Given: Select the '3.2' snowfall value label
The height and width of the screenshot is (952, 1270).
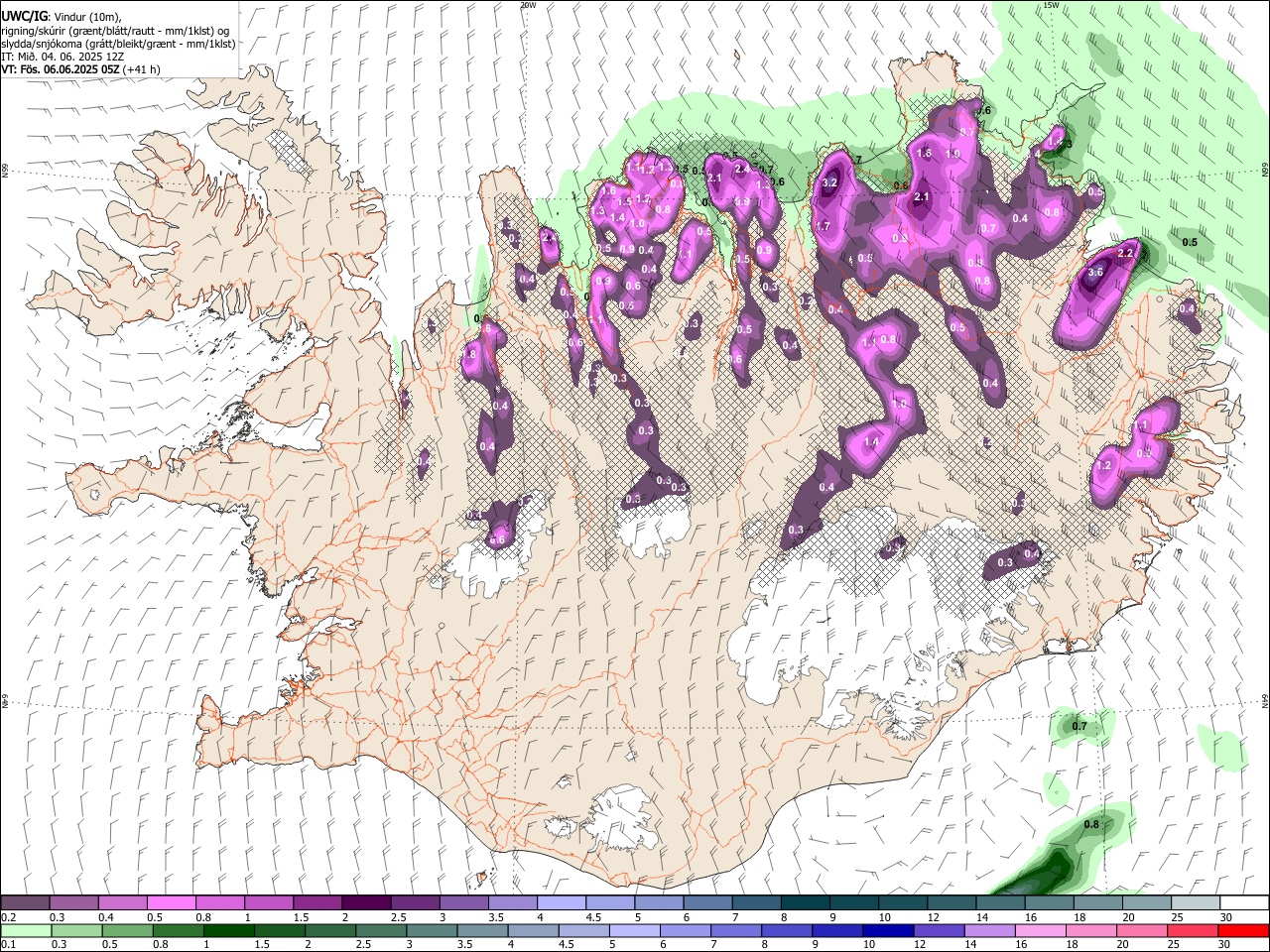Looking at the screenshot, I should pyautogui.click(x=831, y=182).
